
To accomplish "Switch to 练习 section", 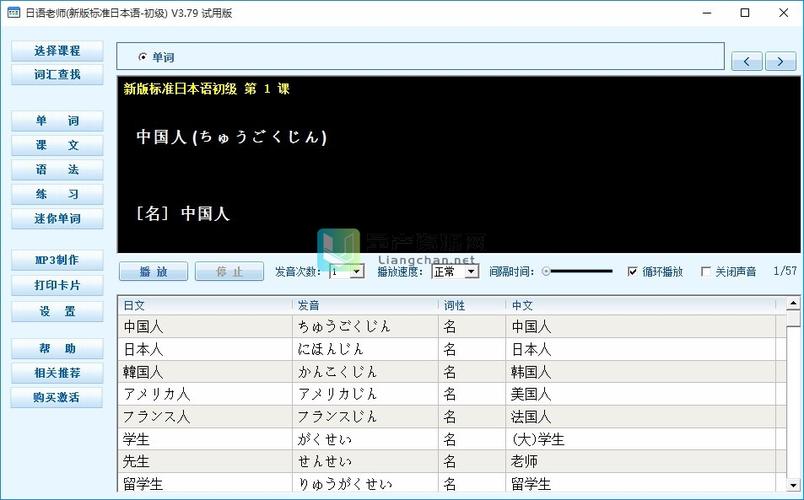I will tap(57, 194).
